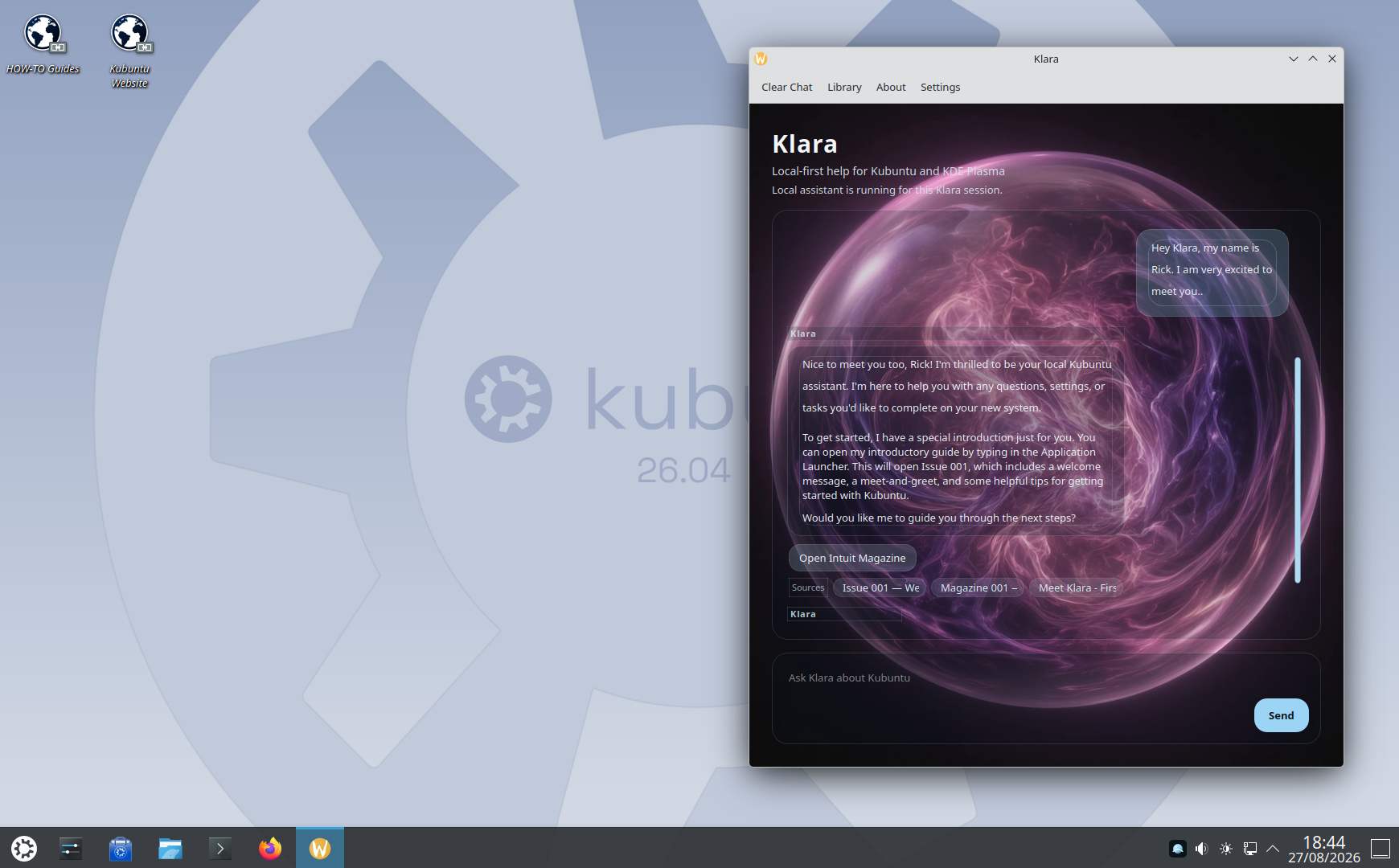Open System Settings from the taskbar
The height and width of the screenshot is (868, 1399).
(x=71, y=848)
